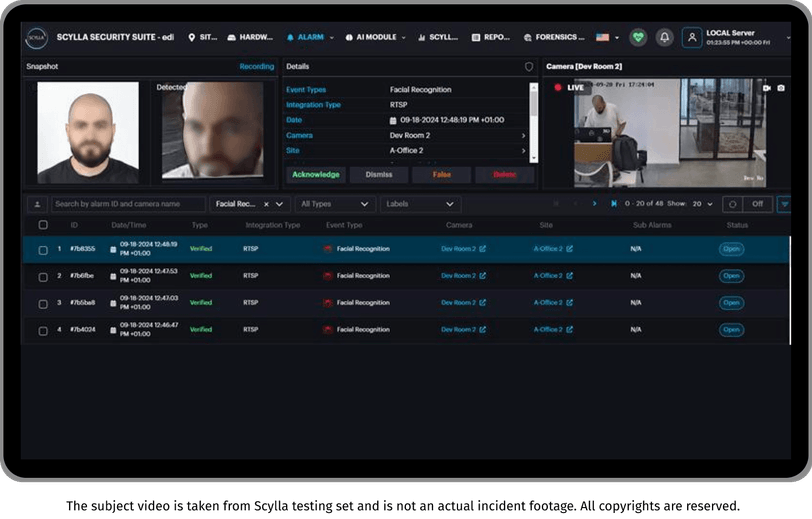The width and height of the screenshot is (812, 519).
Task: Go to next page of alarms
Action: tap(594, 204)
